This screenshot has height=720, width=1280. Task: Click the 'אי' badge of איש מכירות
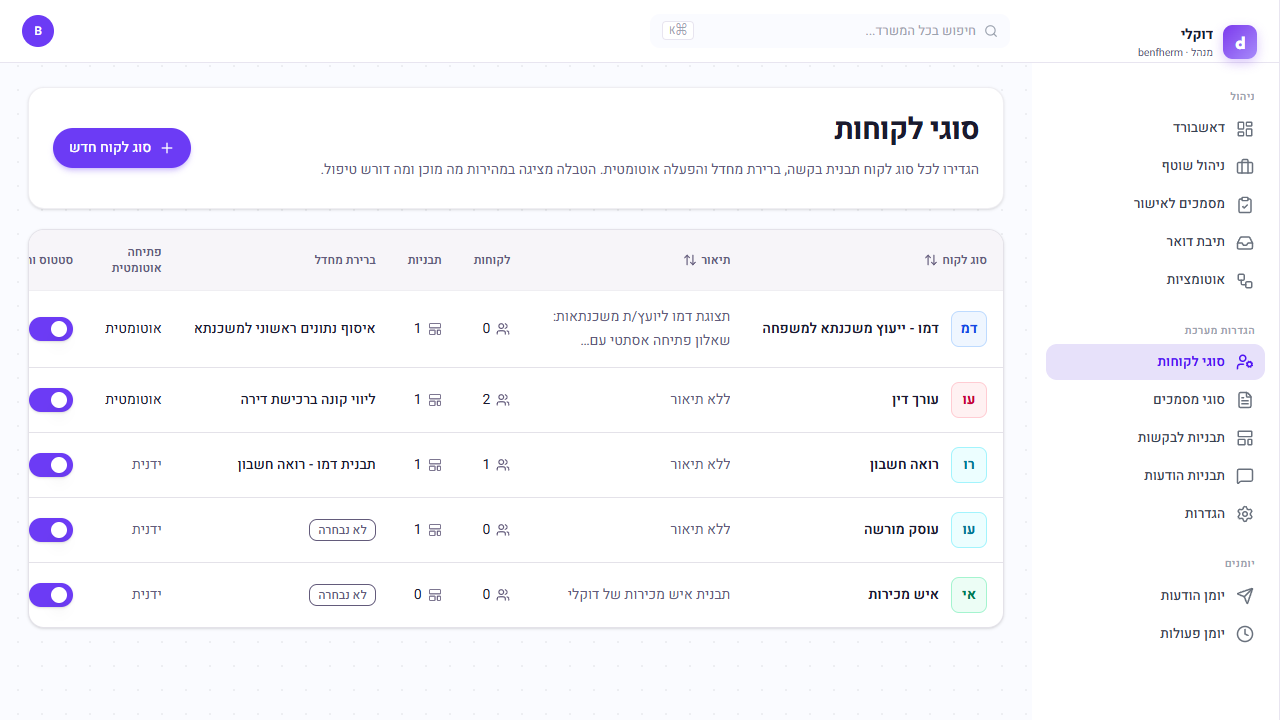pos(969,595)
